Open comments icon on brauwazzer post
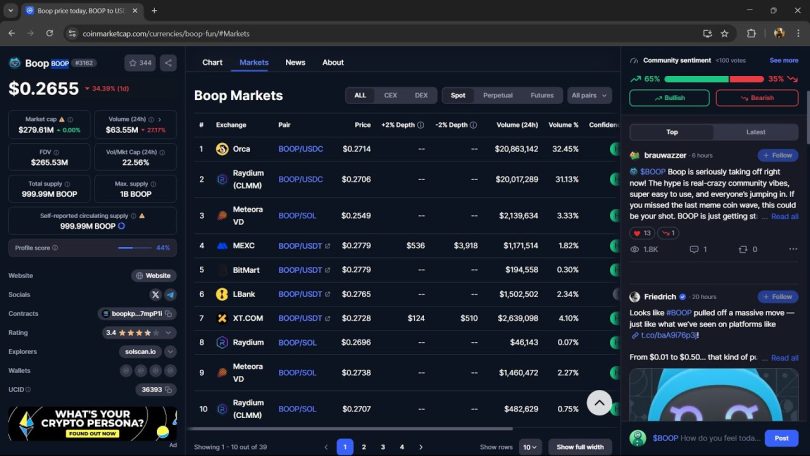810x456 pixels. click(694, 249)
